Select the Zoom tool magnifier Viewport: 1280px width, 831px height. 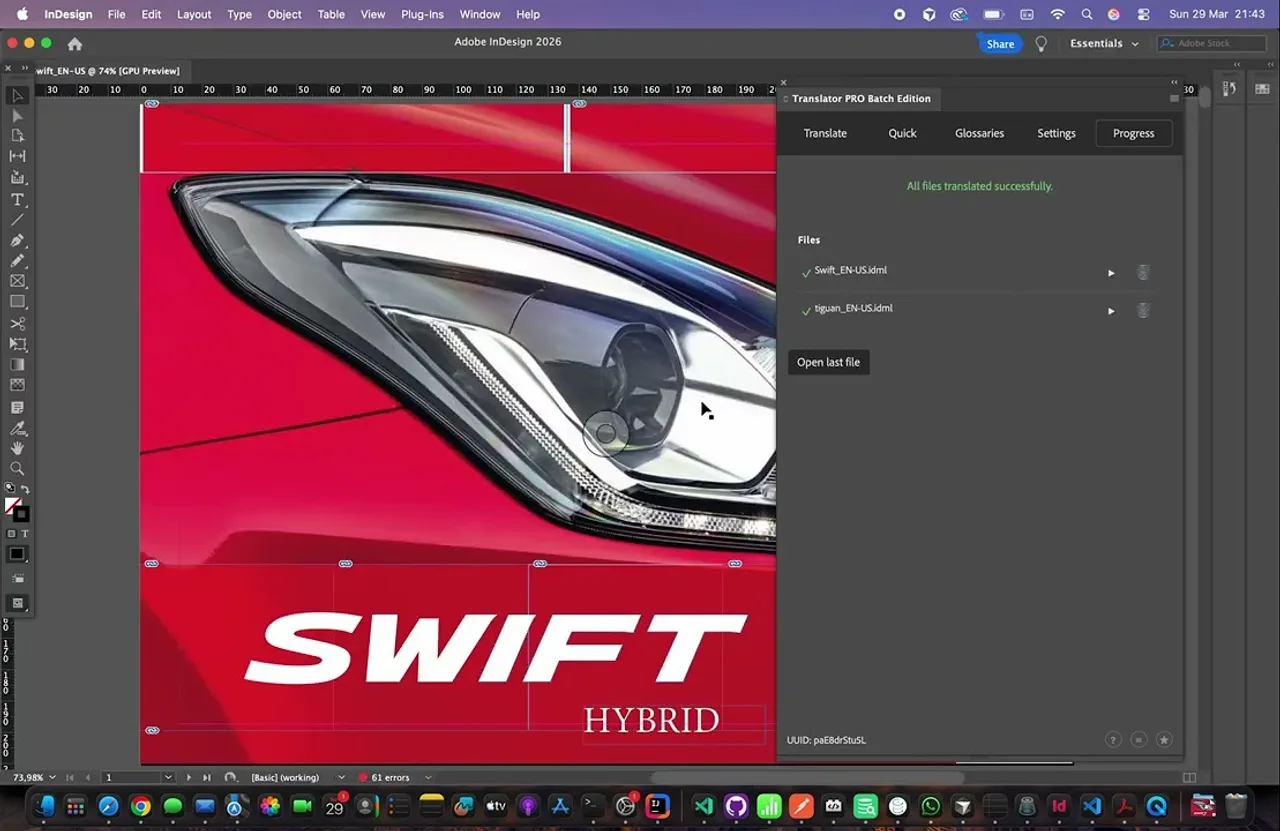[17, 468]
